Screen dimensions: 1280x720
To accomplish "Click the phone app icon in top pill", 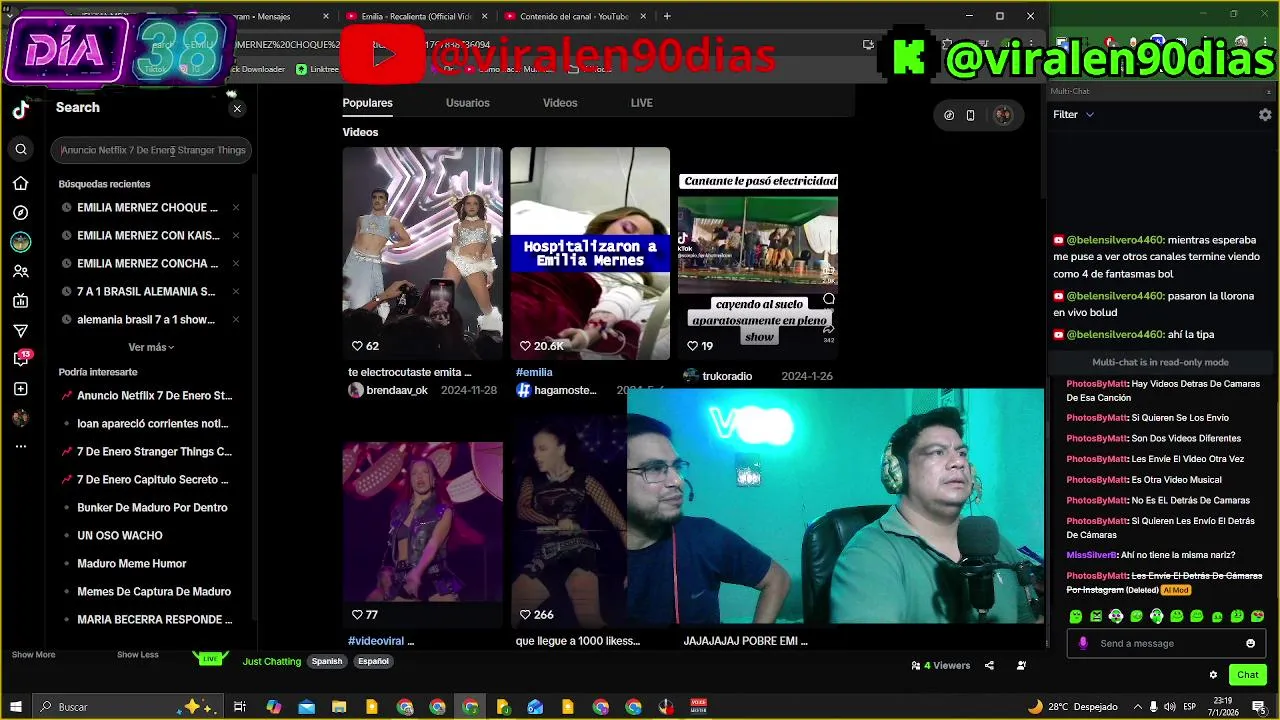I will (x=970, y=115).
